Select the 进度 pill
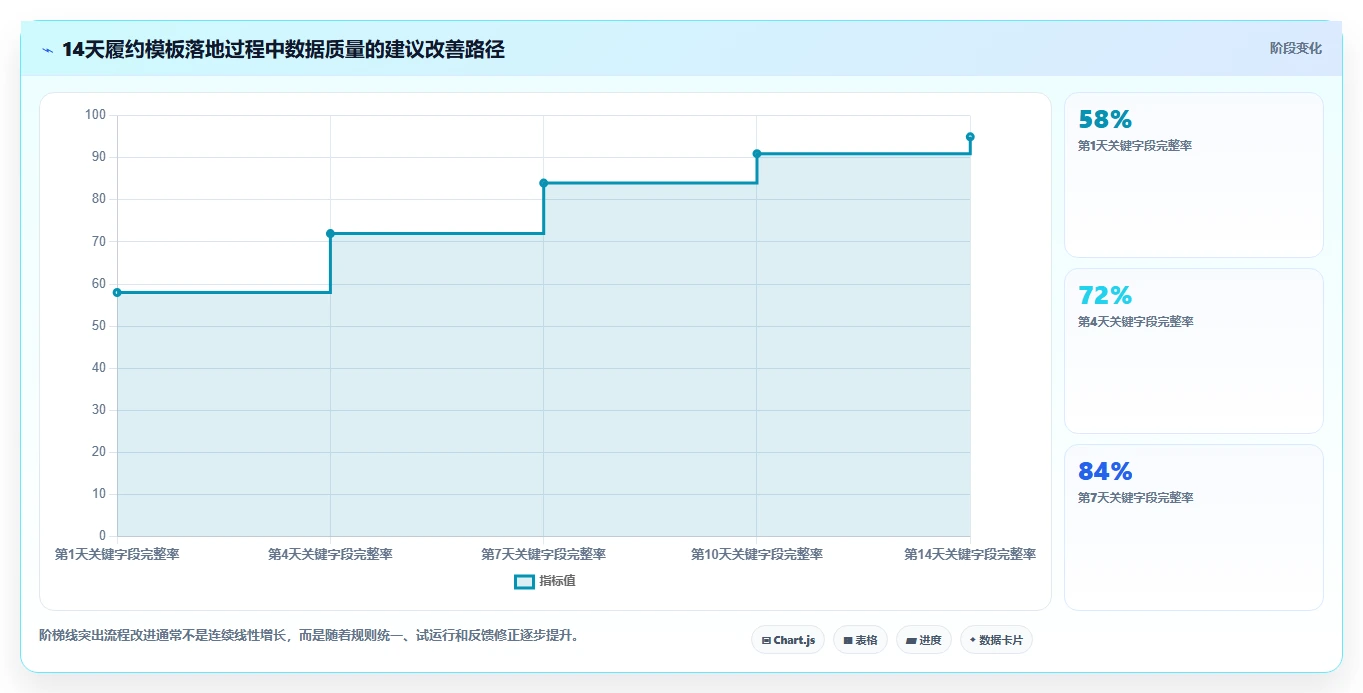 [924, 640]
